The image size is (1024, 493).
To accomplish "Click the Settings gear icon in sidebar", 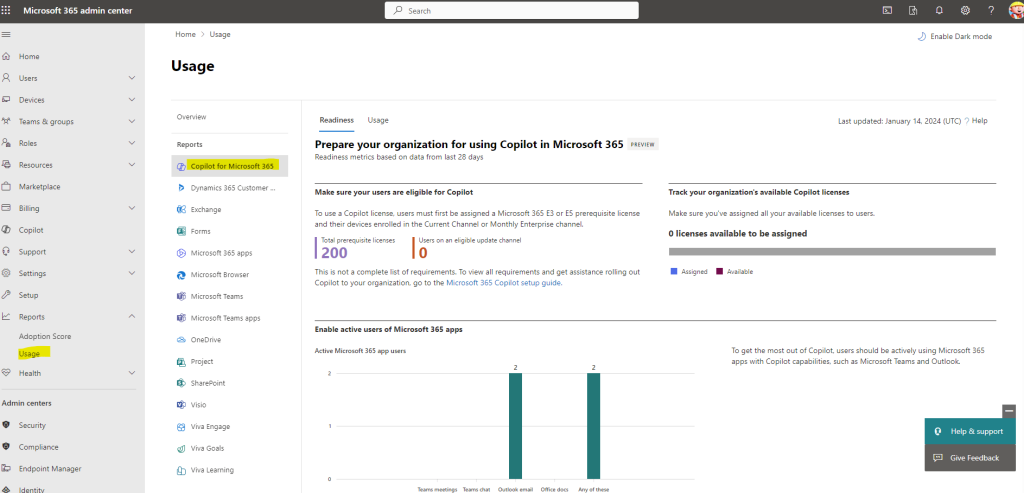I will (x=7, y=273).
